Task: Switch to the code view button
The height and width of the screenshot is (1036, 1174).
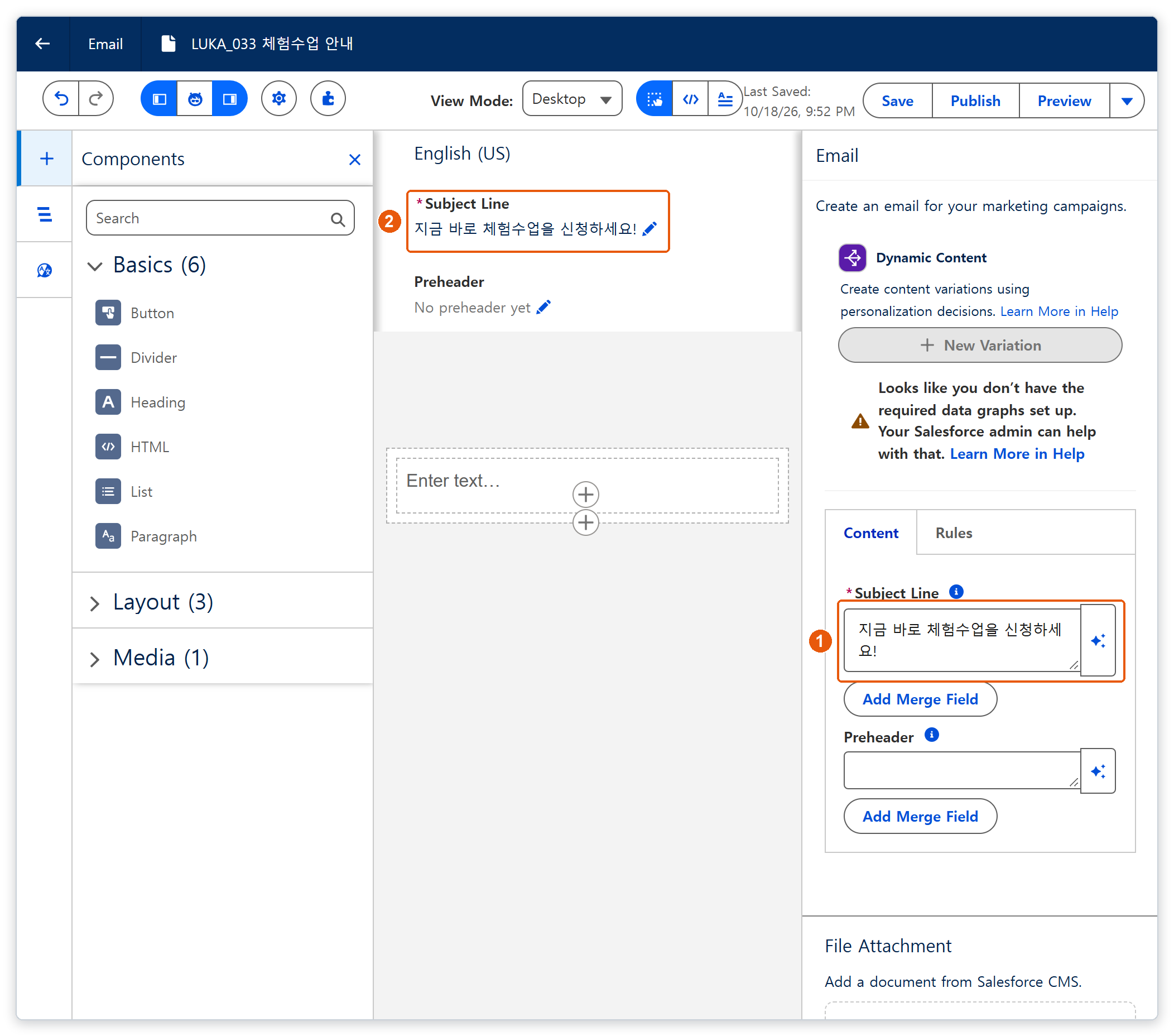Action: [690, 99]
